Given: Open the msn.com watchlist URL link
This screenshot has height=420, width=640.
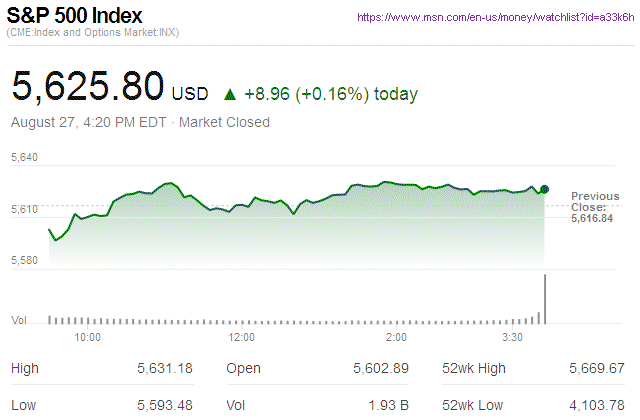Looking at the screenshot, I should (x=493, y=18).
